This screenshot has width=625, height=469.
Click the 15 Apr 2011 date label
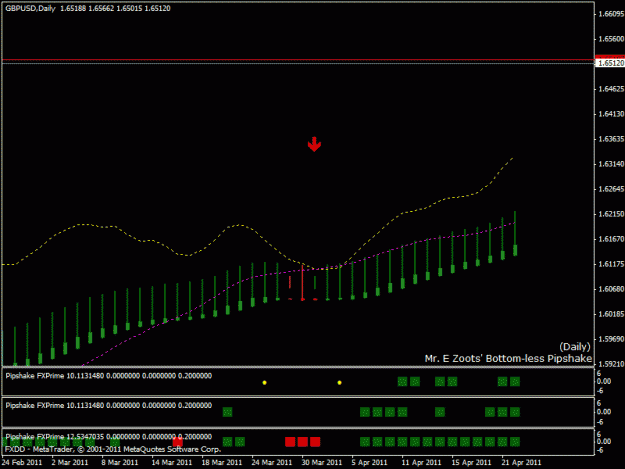(x=472, y=463)
